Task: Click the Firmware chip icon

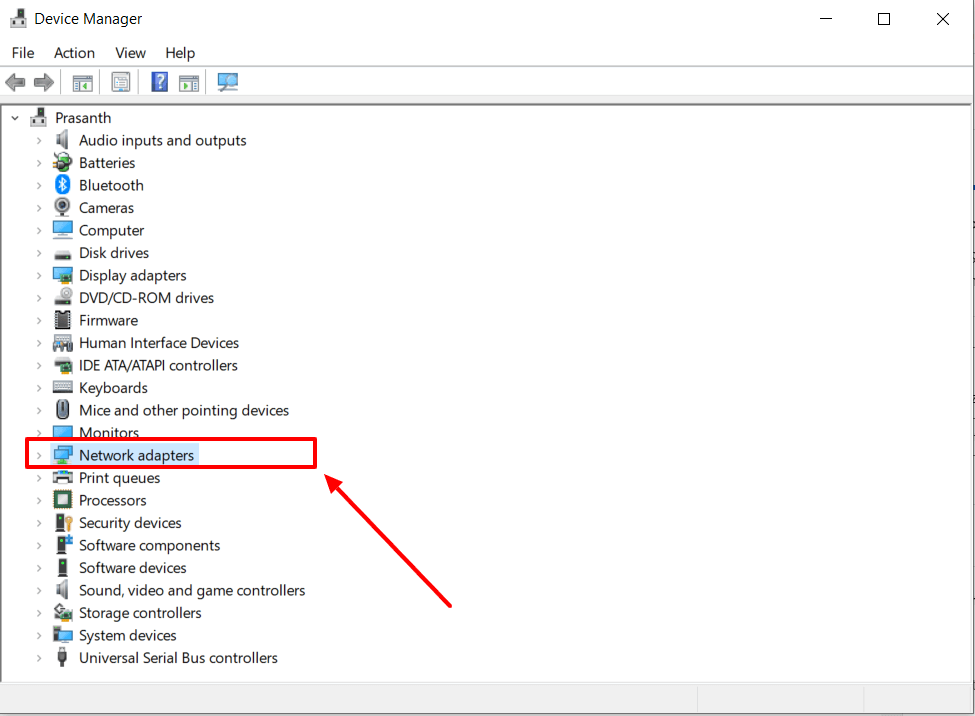Action: pos(62,320)
